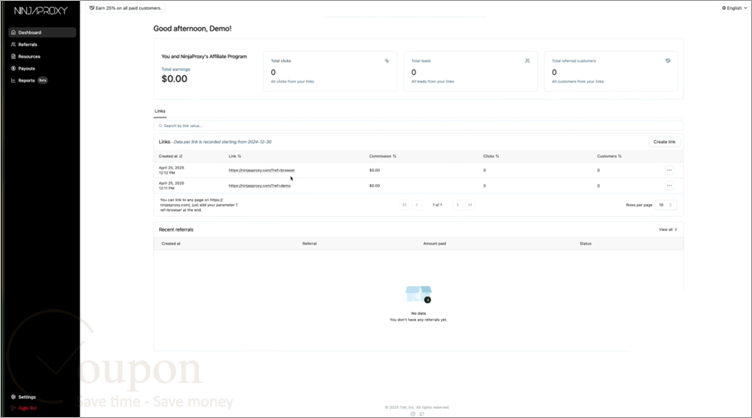
Task: Click the Payouts dollar coin icon
Action: [13, 69]
